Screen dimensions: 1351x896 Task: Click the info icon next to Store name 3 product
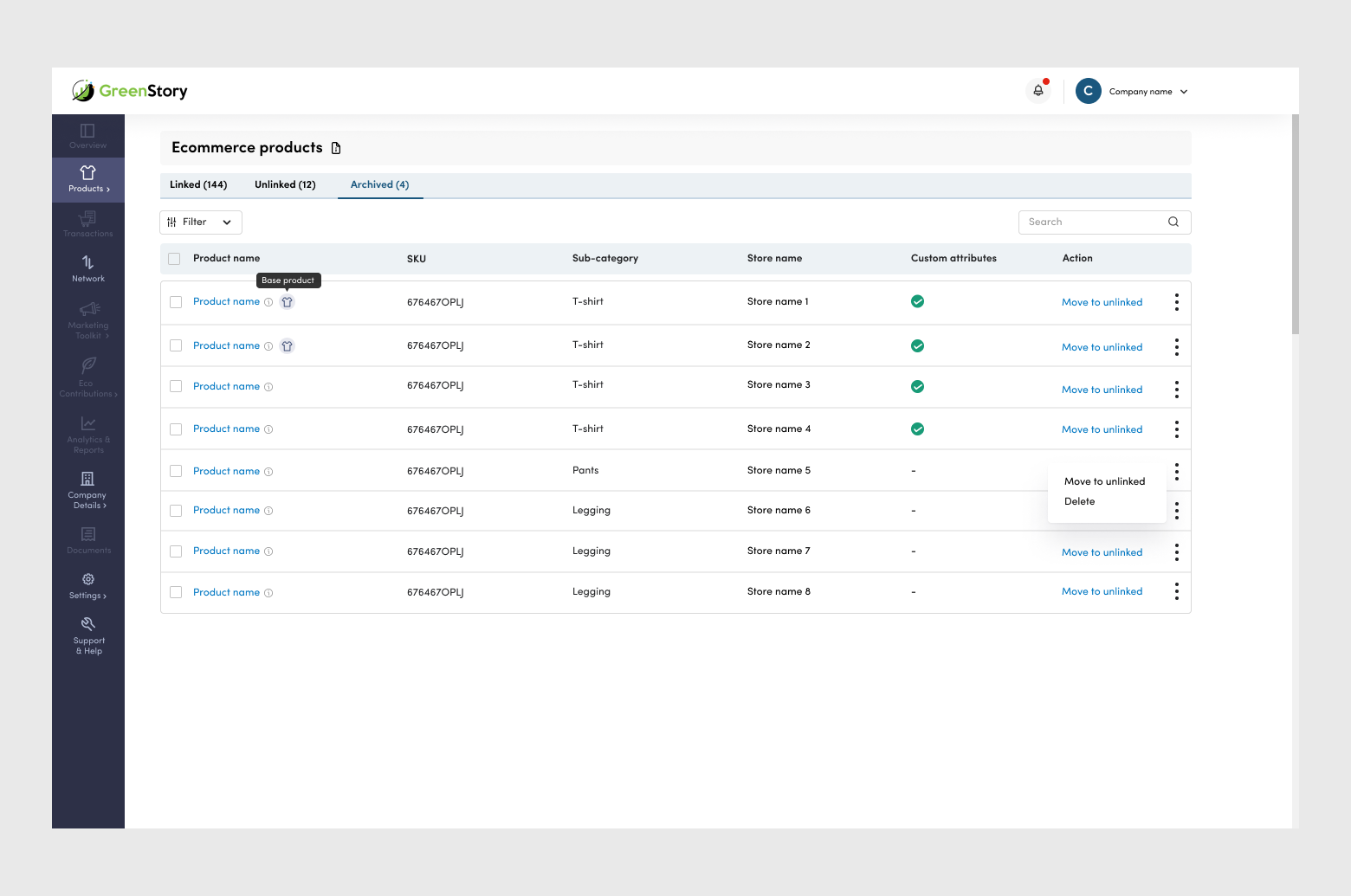(x=268, y=387)
